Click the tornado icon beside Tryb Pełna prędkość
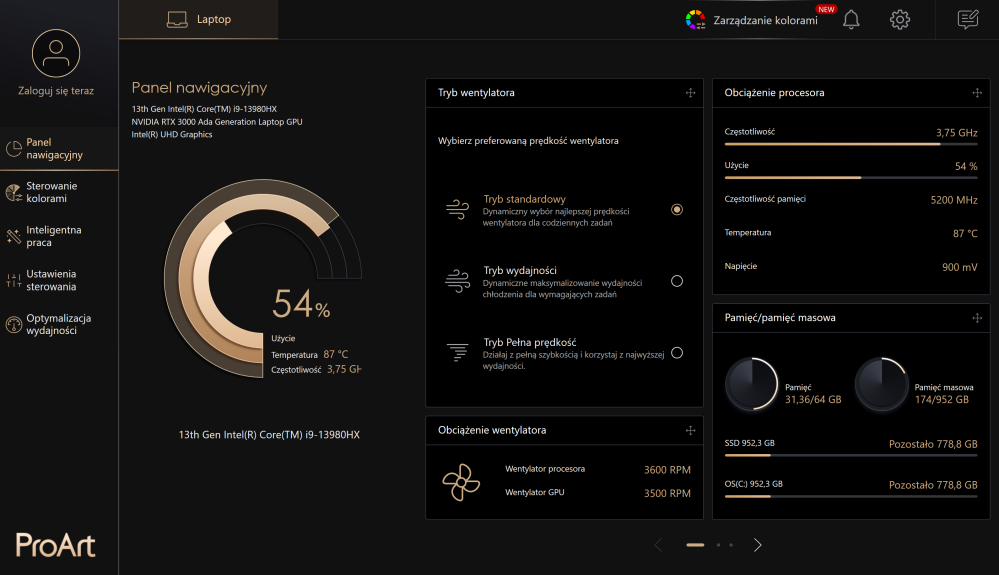The image size is (999, 575). pyautogui.click(x=457, y=352)
